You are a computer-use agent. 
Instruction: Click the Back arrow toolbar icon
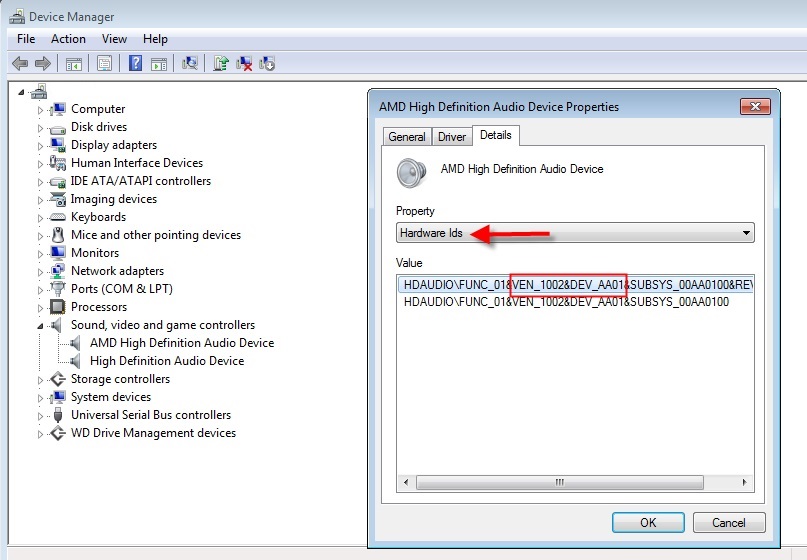click(20, 64)
